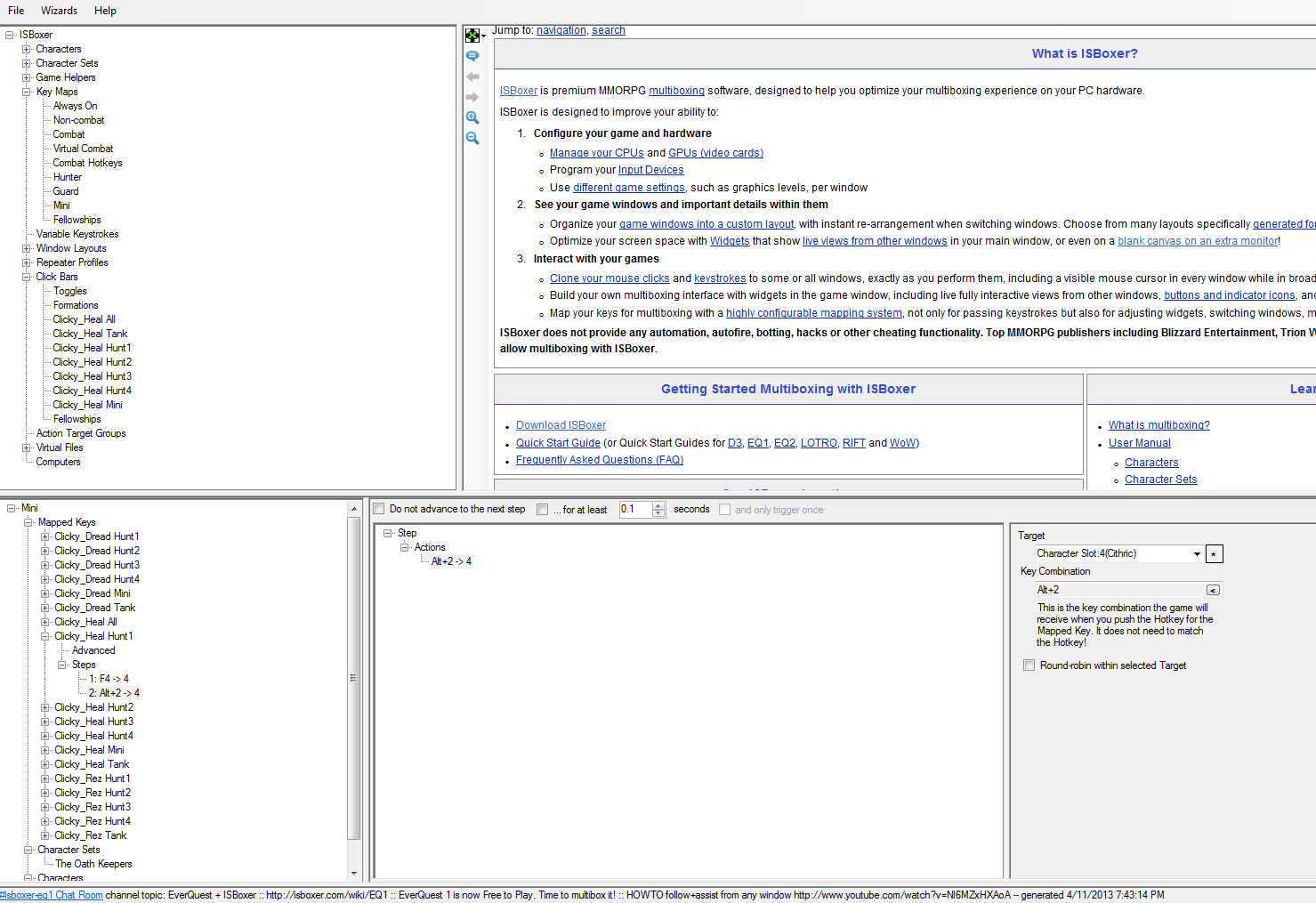
Task: Select Clicky_Dread Mini mapped key
Action: tap(93, 593)
